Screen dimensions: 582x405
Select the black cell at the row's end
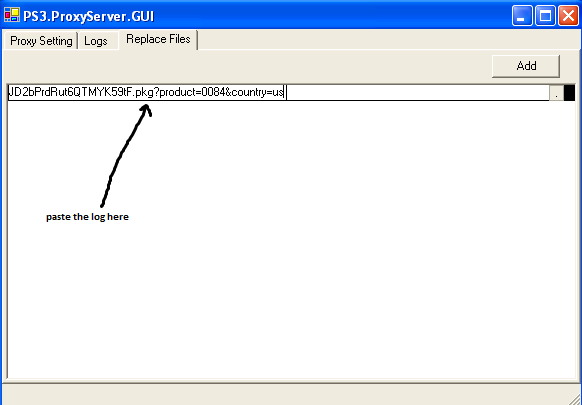coord(569,93)
